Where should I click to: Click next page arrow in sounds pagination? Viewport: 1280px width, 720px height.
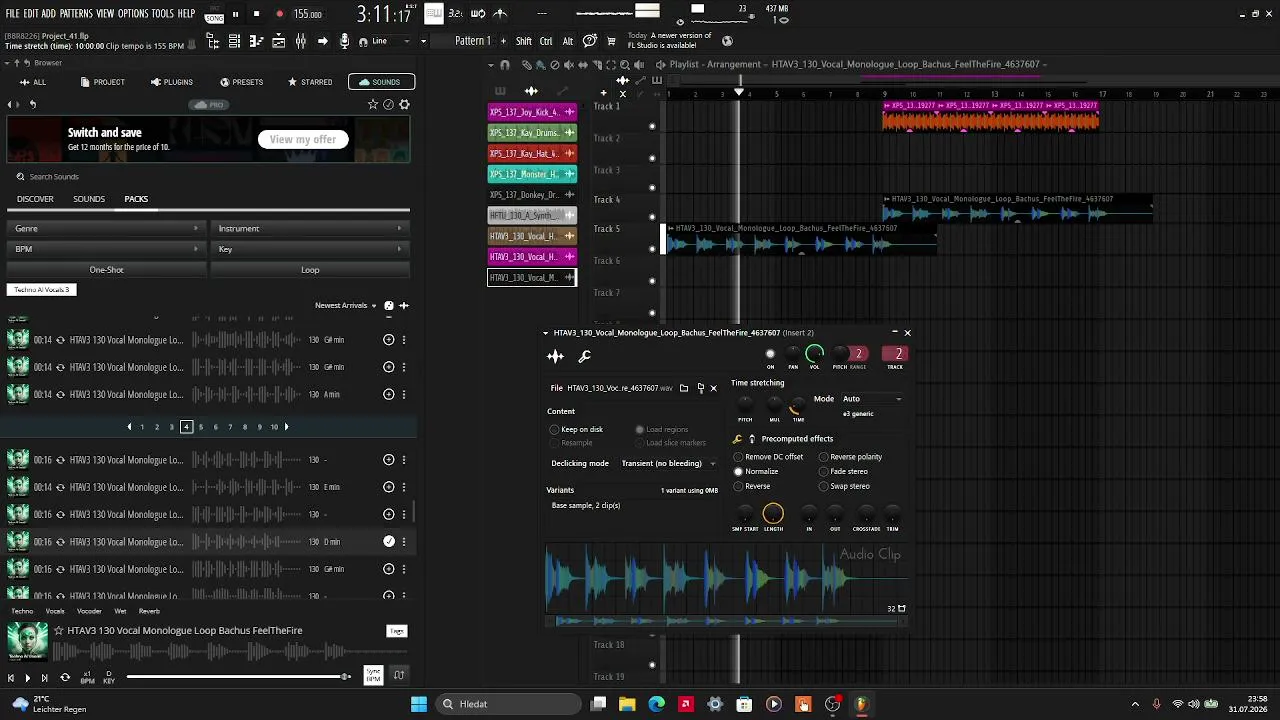pyautogui.click(x=287, y=427)
